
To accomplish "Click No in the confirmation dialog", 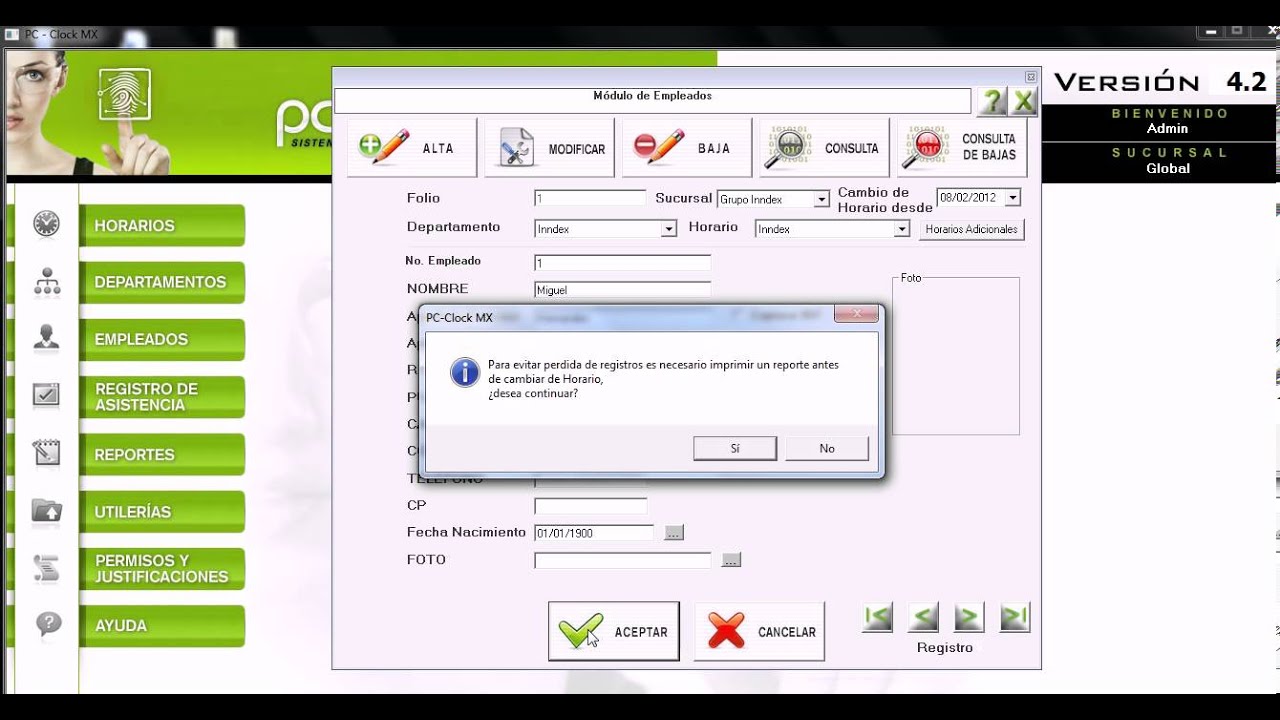I will (x=827, y=449).
